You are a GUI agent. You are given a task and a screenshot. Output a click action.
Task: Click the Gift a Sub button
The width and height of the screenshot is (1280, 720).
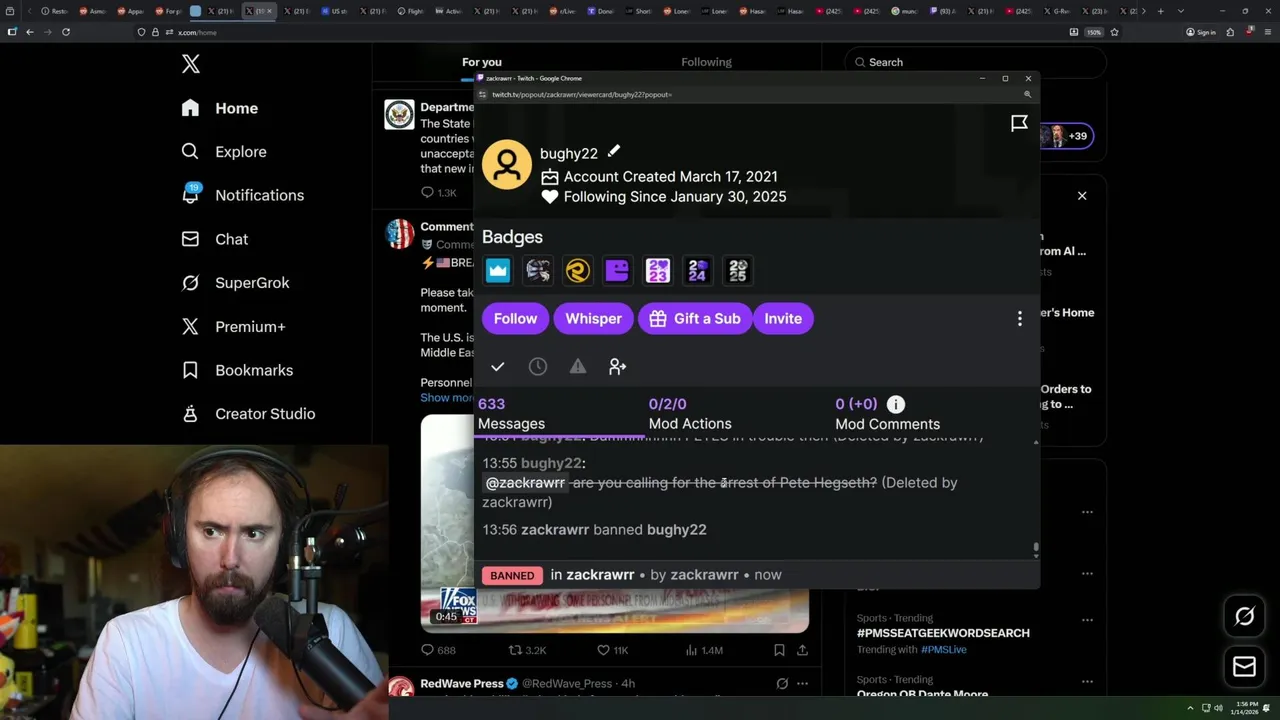click(695, 318)
